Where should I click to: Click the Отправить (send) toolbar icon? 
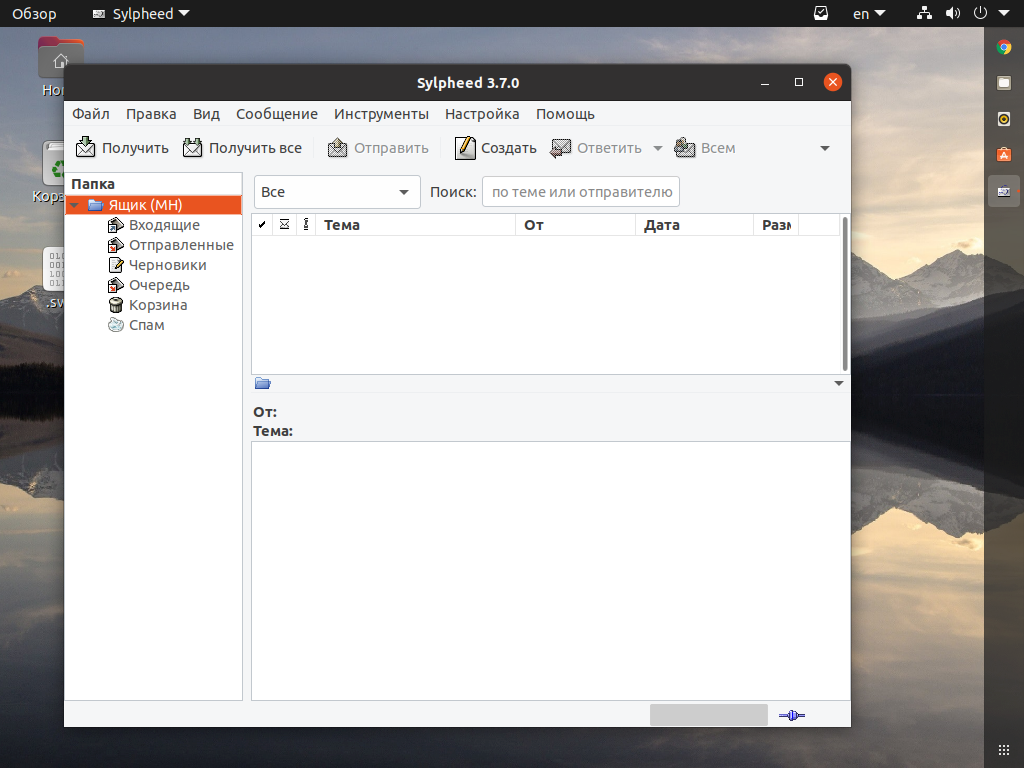pos(338,148)
